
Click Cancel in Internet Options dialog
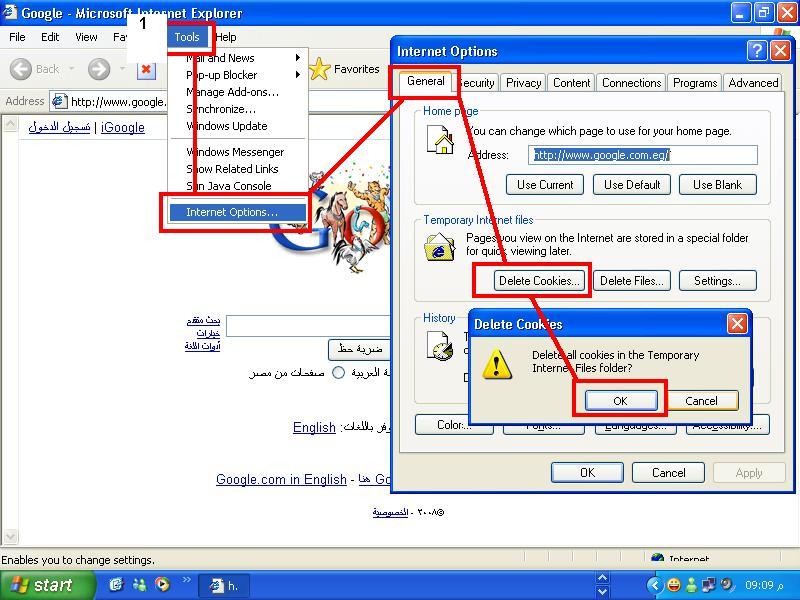(668, 473)
